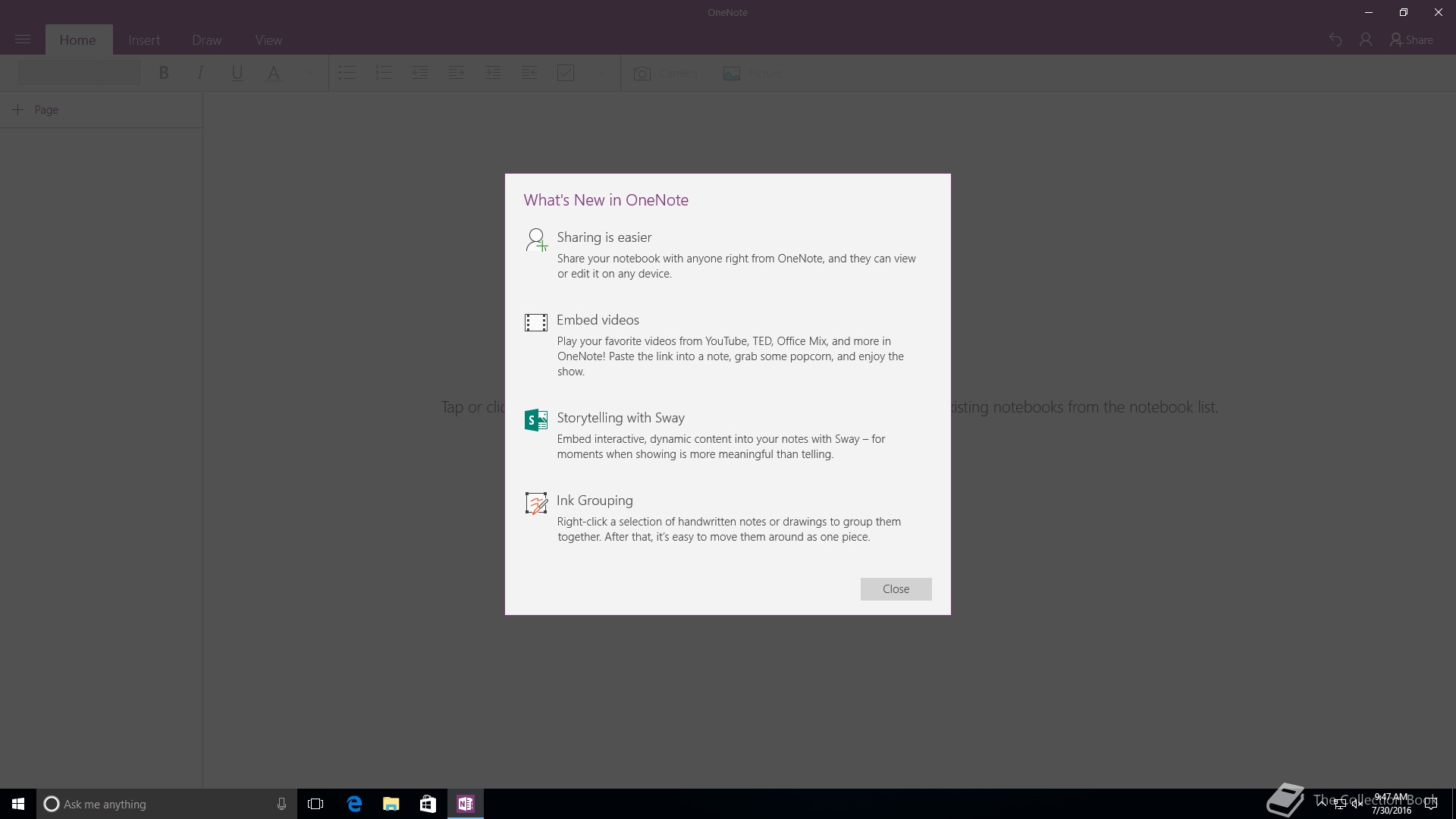Click 'Storytelling with Sway' heading
The width and height of the screenshot is (1456, 819).
click(x=620, y=418)
